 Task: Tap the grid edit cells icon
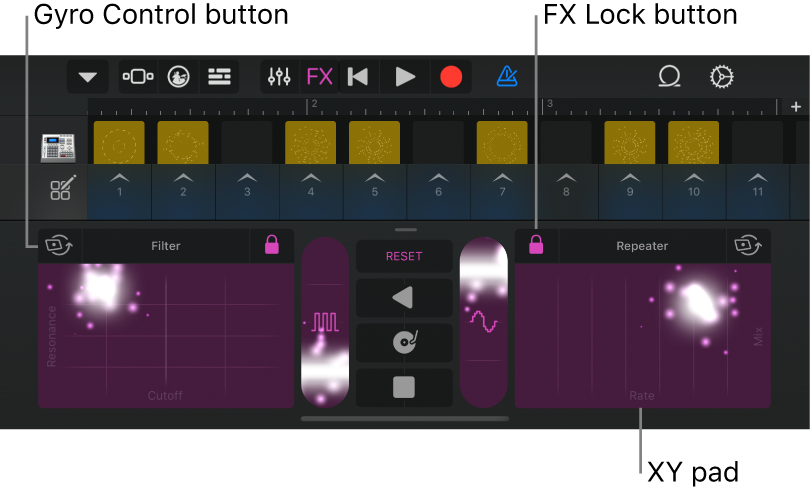pos(63,188)
